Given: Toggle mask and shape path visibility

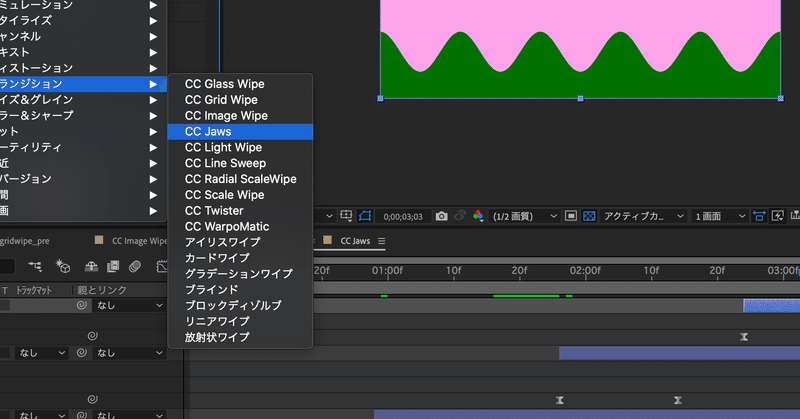Looking at the screenshot, I should [x=365, y=216].
